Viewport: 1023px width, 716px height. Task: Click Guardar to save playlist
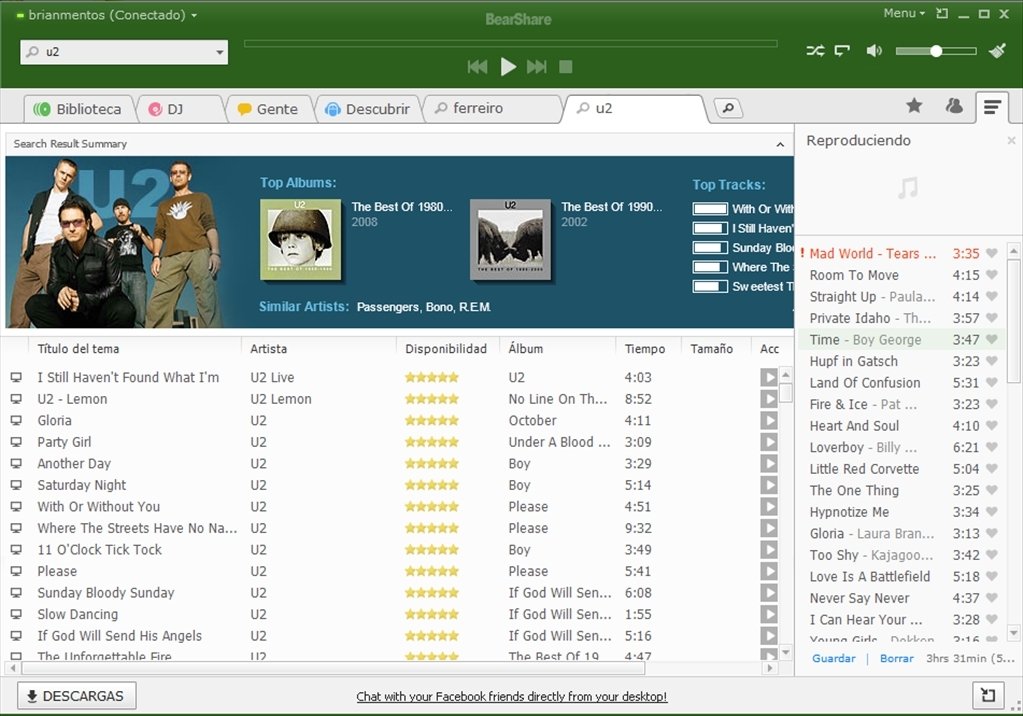pos(834,659)
